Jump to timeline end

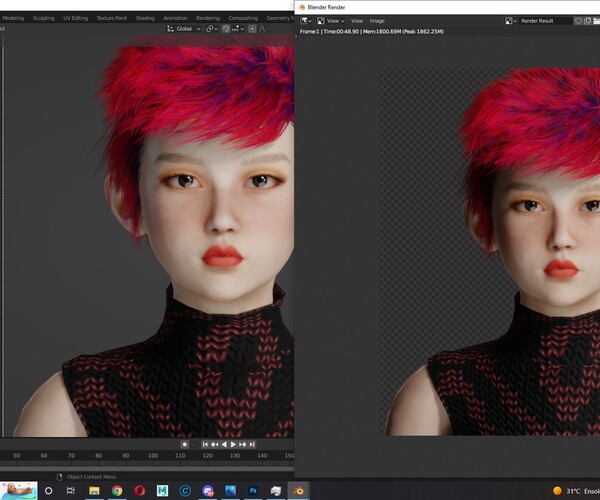(252, 444)
